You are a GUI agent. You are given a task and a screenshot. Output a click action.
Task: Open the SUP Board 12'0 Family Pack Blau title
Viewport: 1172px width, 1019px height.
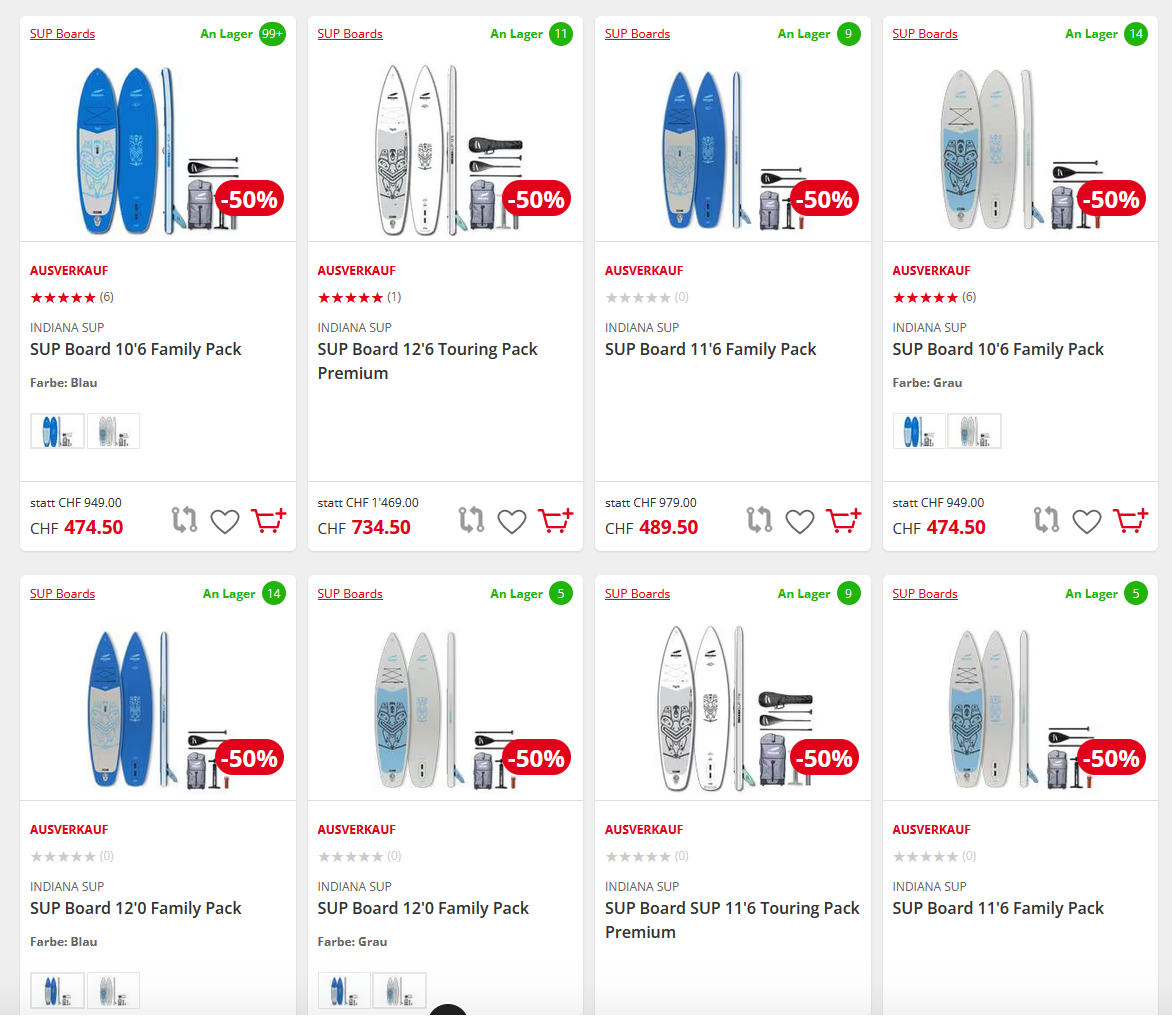[136, 908]
